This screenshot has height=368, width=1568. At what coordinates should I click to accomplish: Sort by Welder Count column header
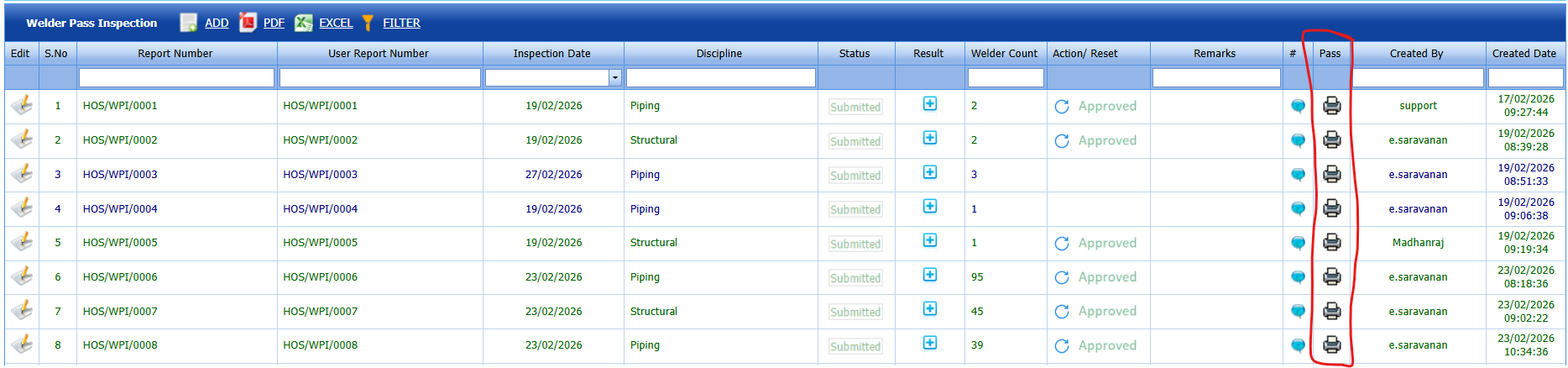coord(1004,53)
